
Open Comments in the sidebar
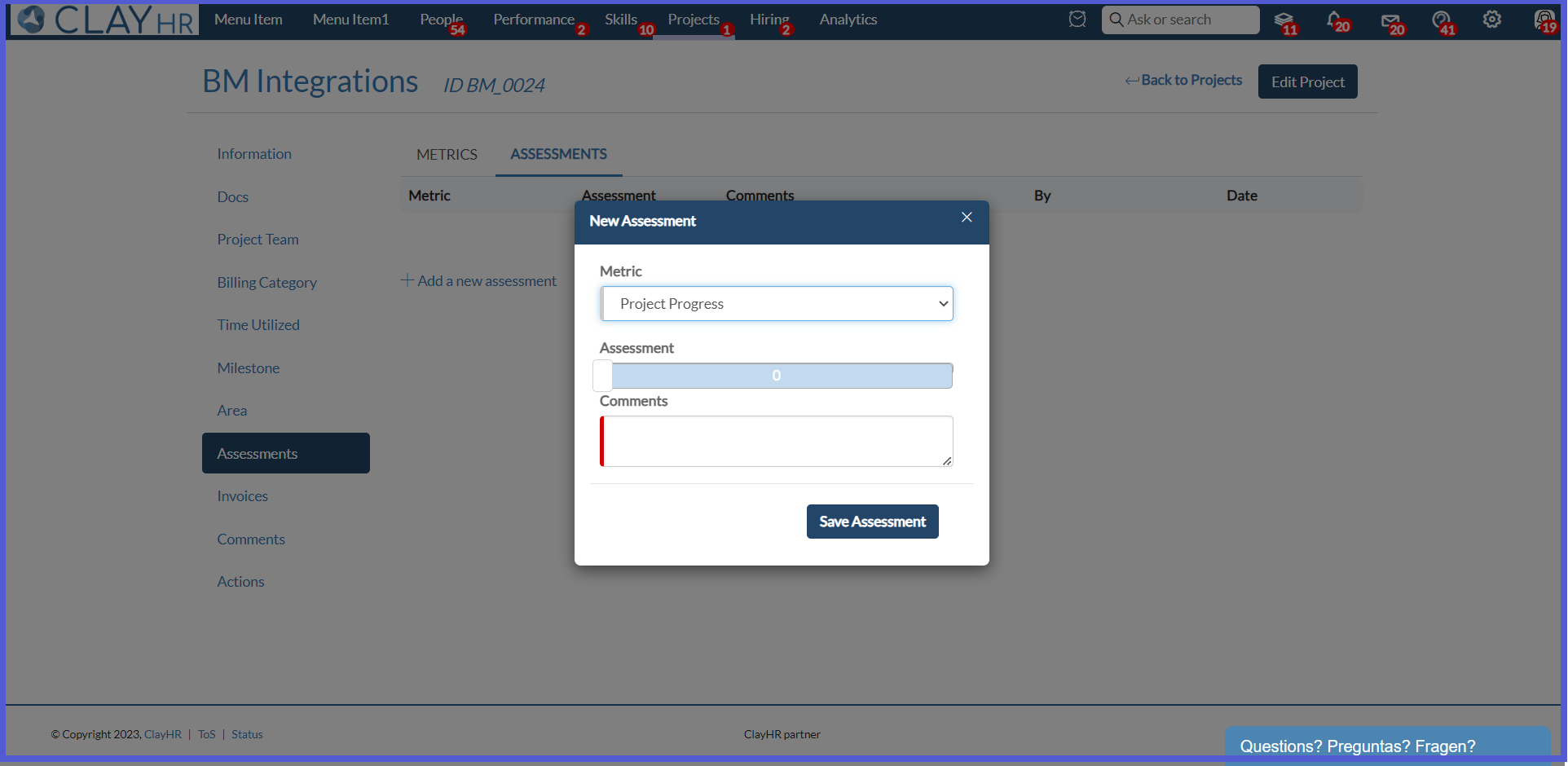251,539
